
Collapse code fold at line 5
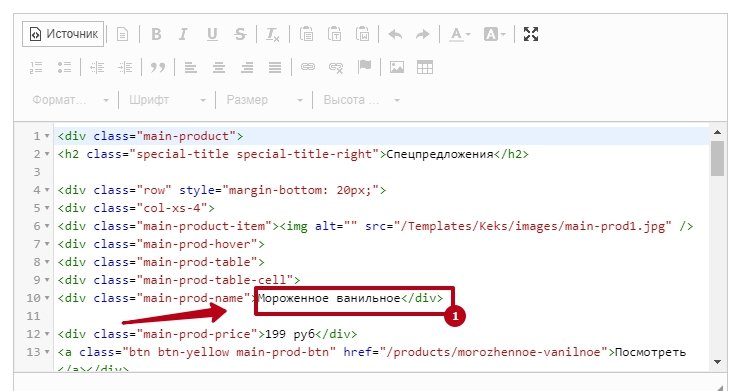(47, 208)
